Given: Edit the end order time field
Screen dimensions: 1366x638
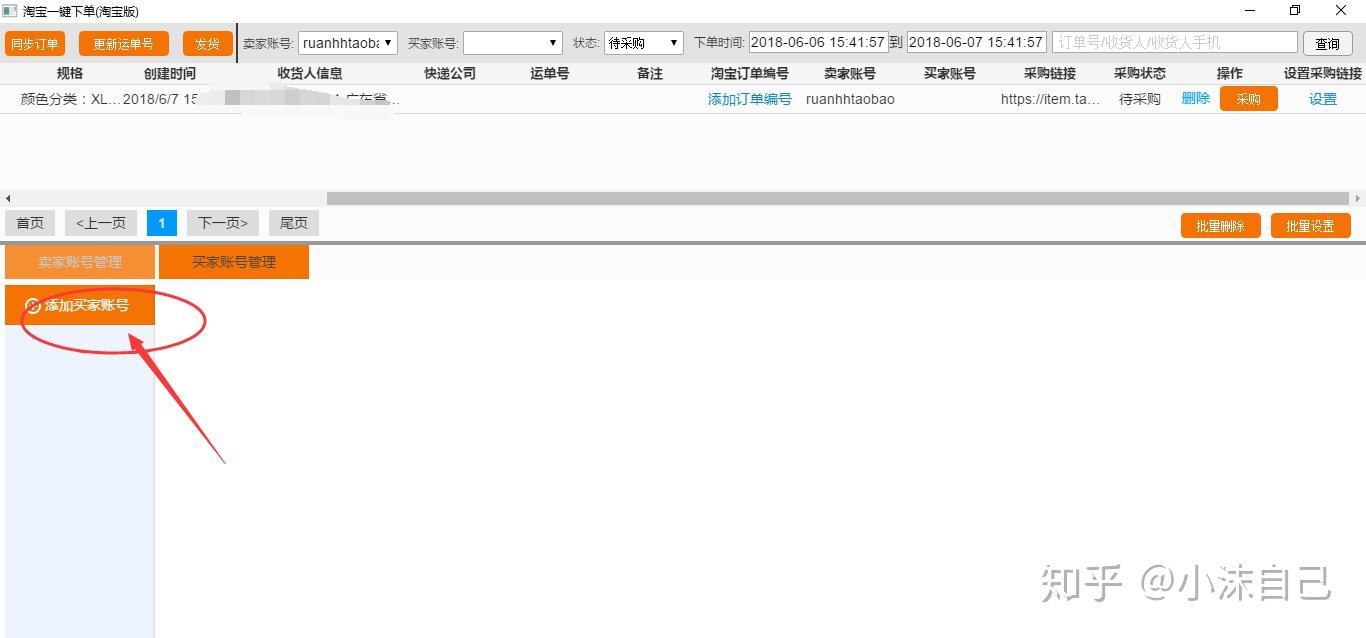Looking at the screenshot, I should (977, 43).
